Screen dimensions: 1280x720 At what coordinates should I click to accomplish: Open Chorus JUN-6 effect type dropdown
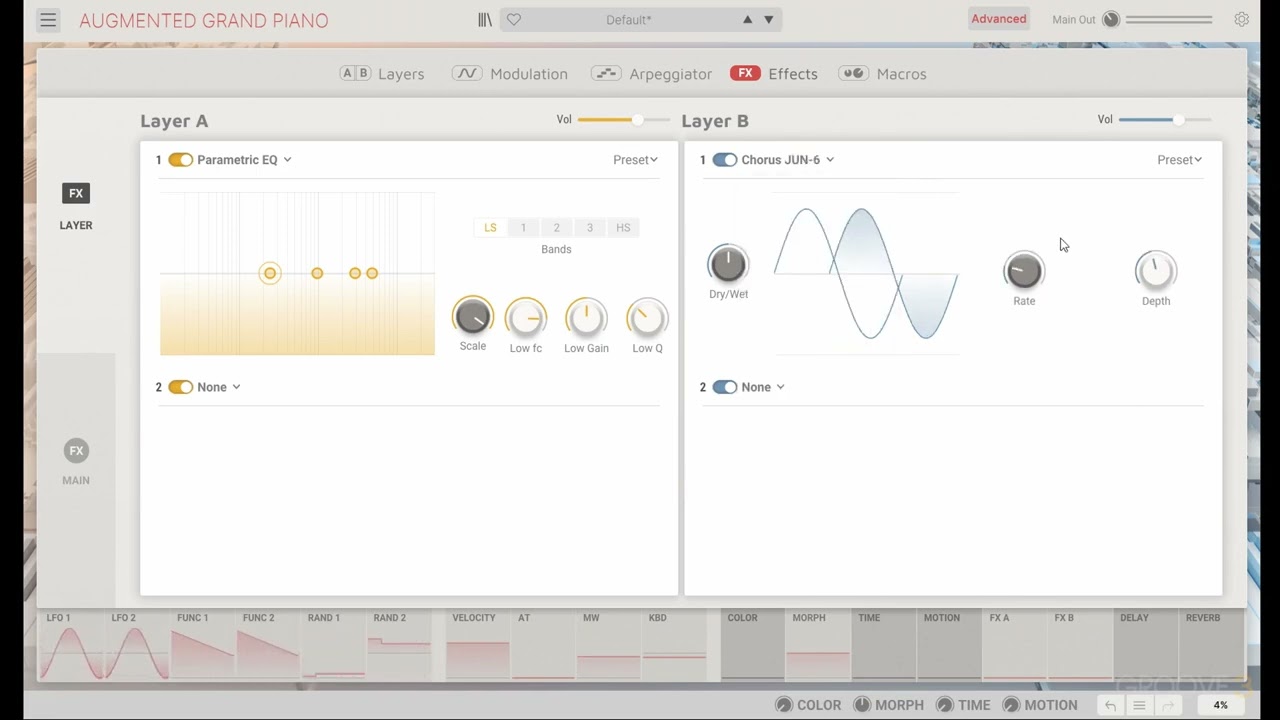pyautogui.click(x=787, y=160)
